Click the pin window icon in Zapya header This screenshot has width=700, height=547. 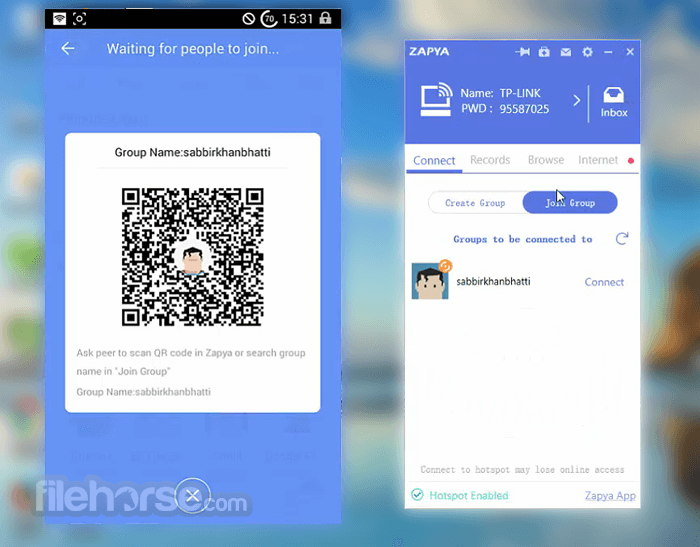coord(522,52)
